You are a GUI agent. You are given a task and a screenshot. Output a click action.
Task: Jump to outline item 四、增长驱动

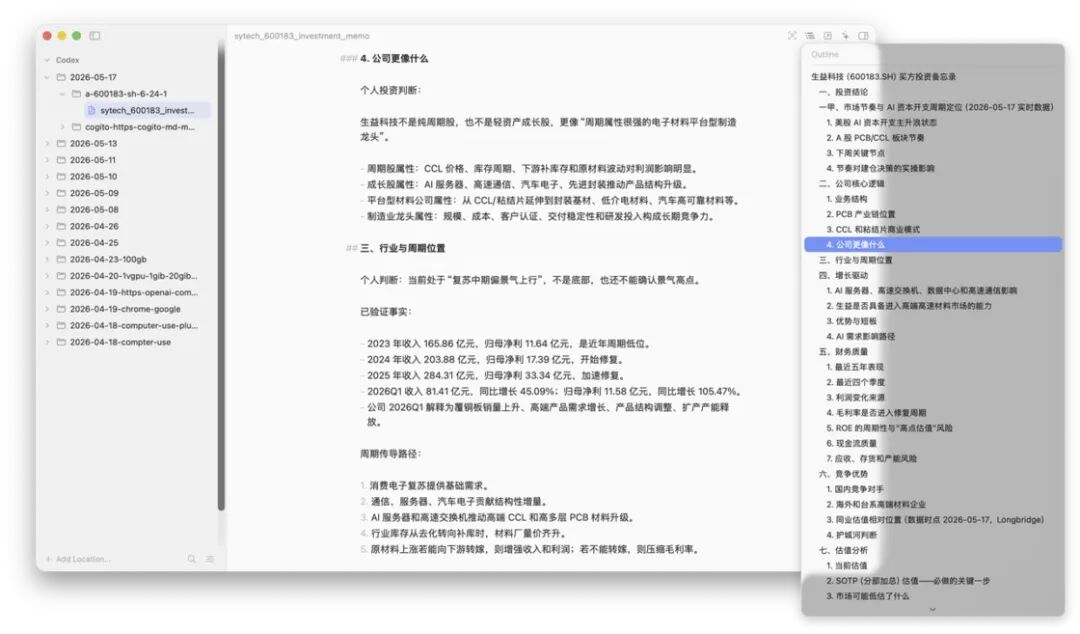(843, 275)
